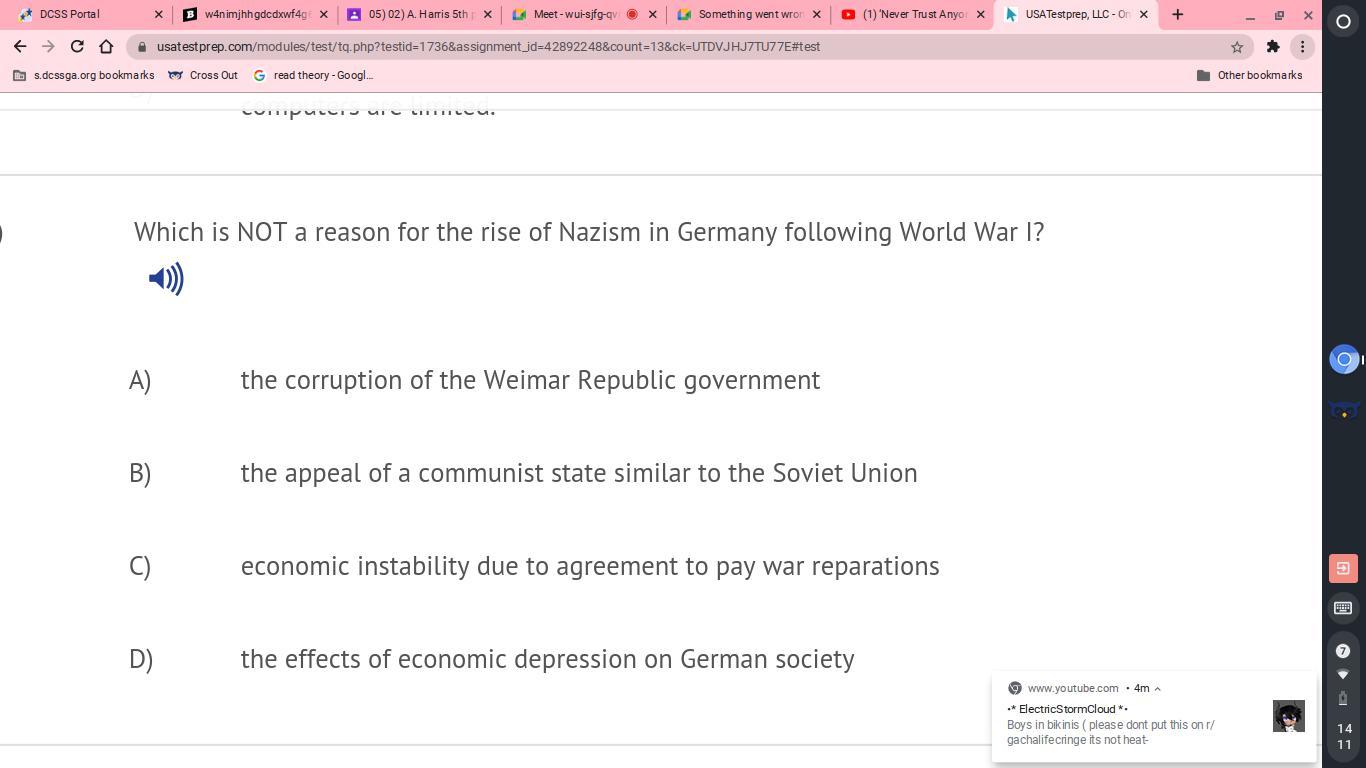
Task: Open a new browser tab
Action: coord(1177,14)
